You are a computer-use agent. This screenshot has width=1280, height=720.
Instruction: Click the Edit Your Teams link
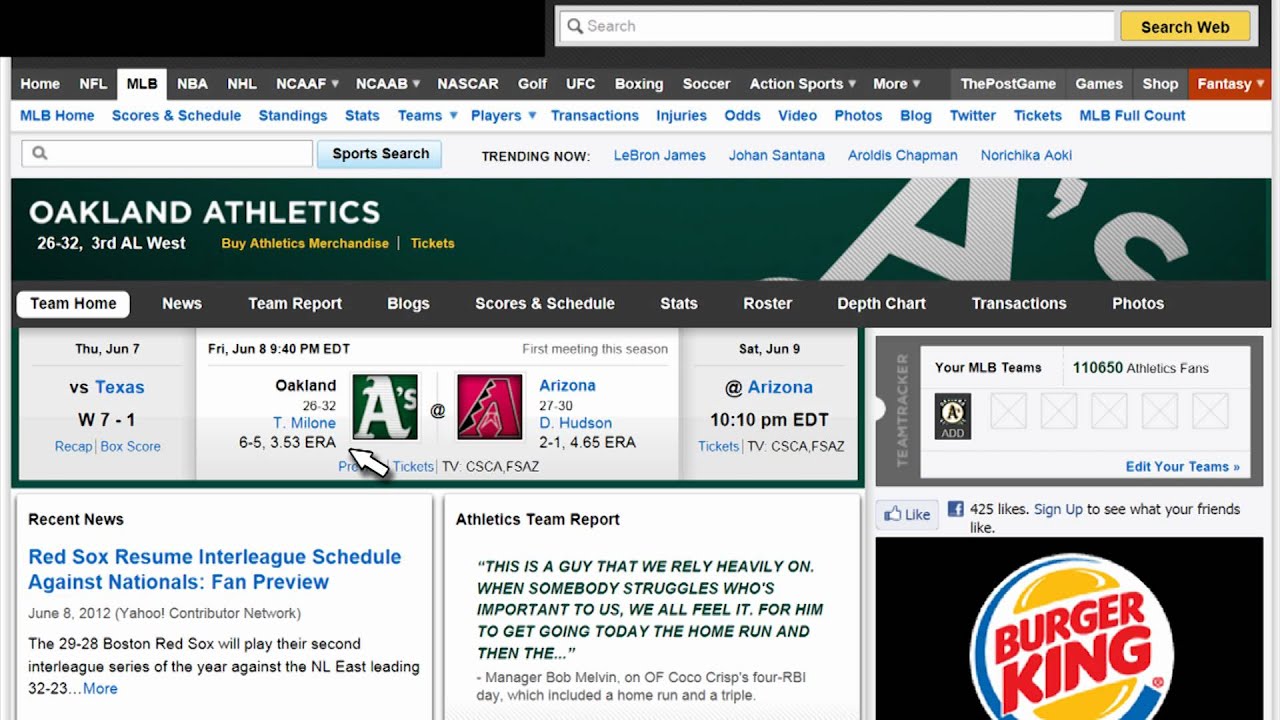(1182, 466)
